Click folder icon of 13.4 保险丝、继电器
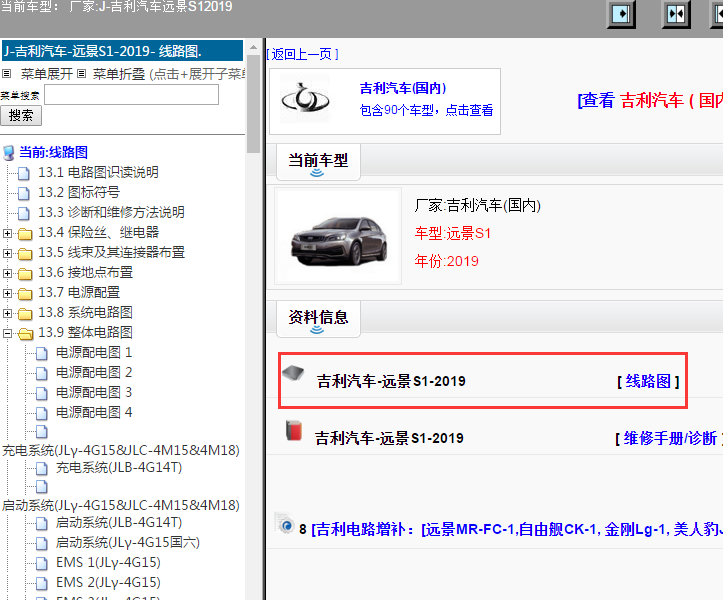This screenshot has height=600, width=723. pos(25,233)
